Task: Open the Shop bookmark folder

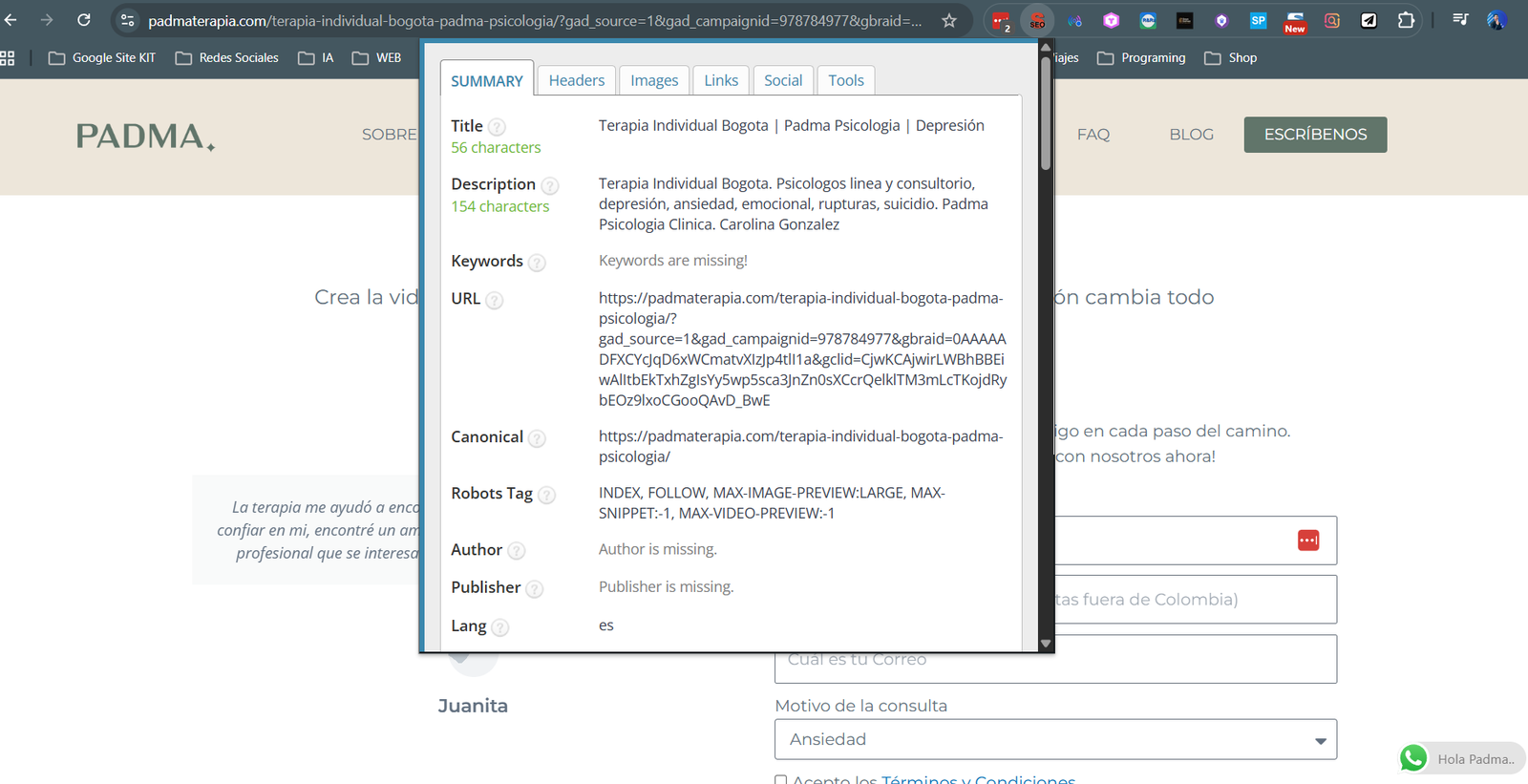Action: pos(1231,58)
